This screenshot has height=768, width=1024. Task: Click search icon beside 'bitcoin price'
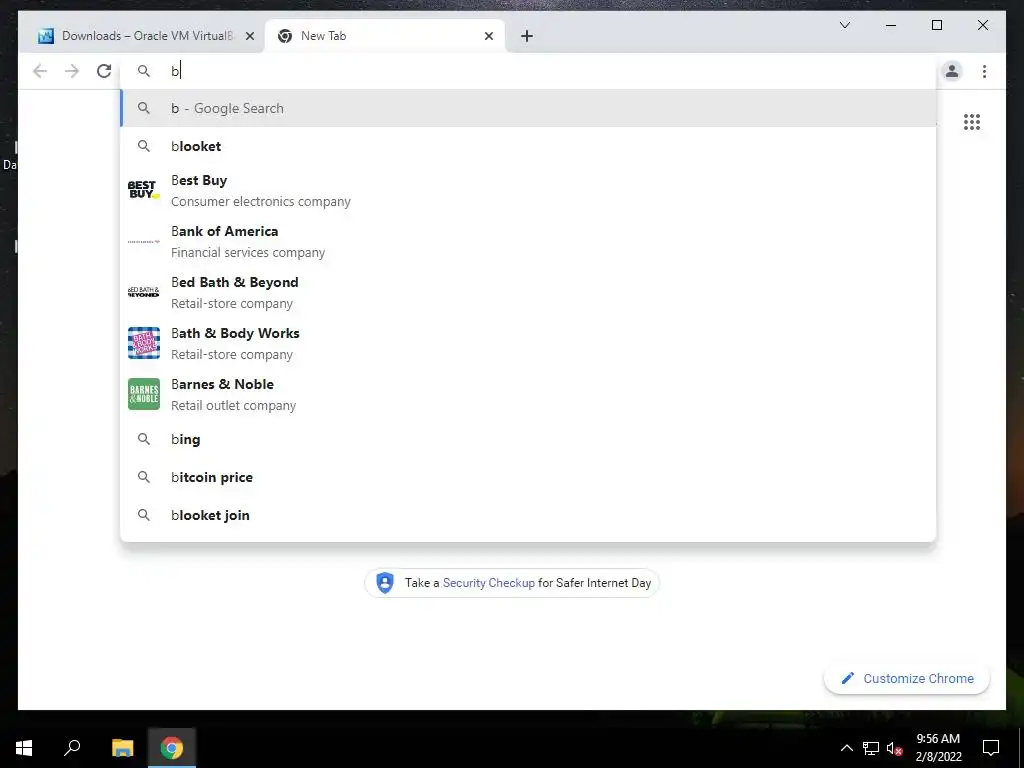[144, 477]
